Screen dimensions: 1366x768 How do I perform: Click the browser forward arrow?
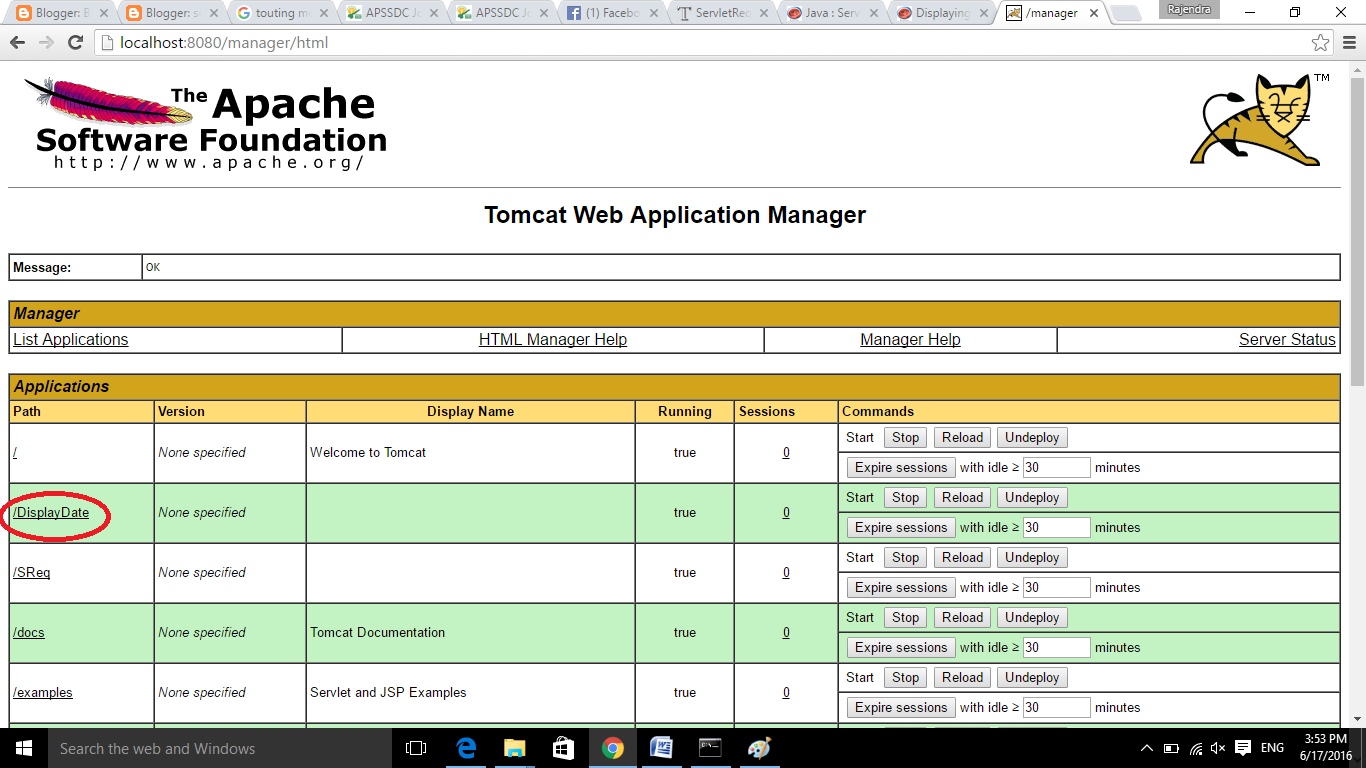pos(47,43)
